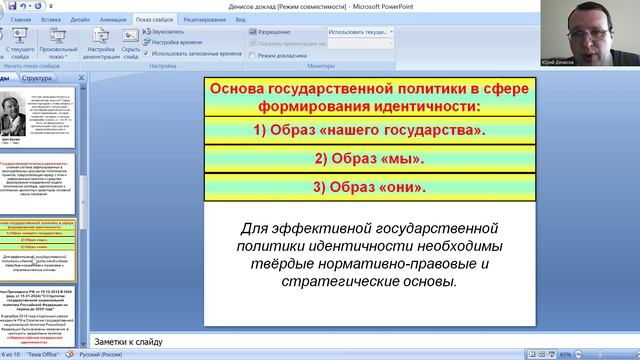Click the slide title Основа государственной политики
The image size is (640, 360).
coord(369,97)
